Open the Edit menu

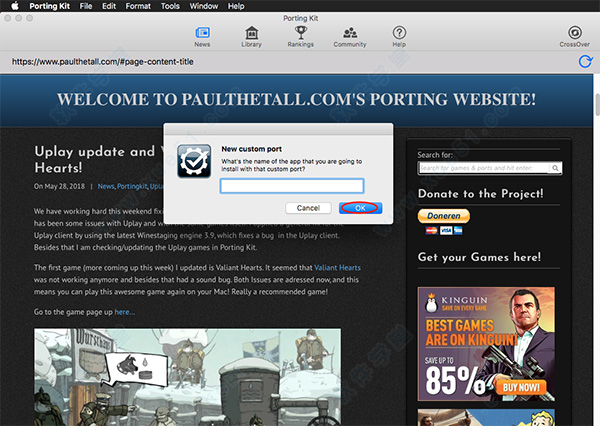point(109,6)
